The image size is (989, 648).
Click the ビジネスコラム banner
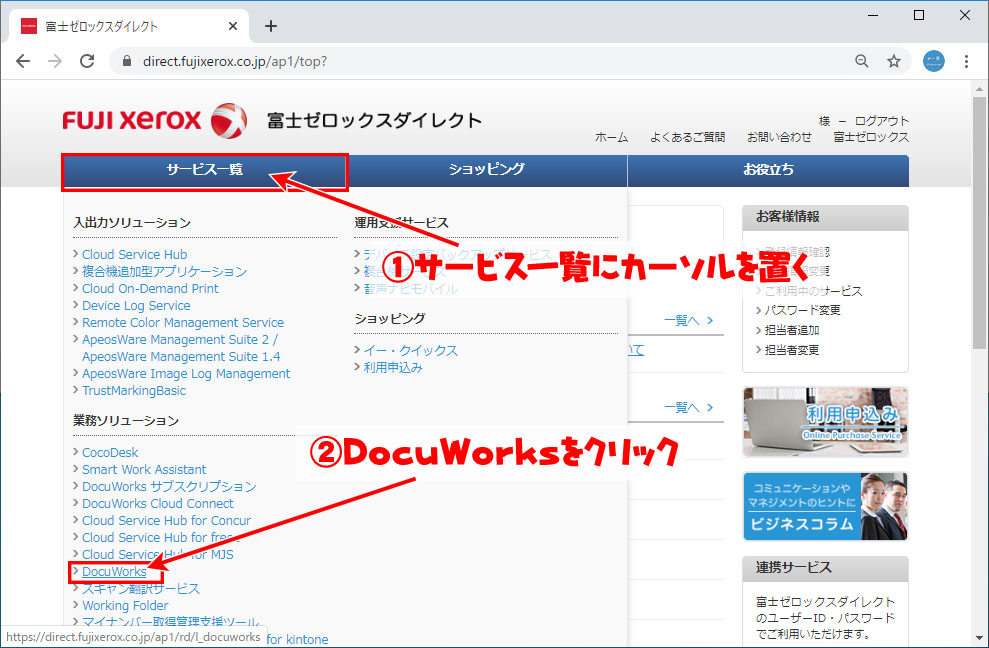point(826,506)
